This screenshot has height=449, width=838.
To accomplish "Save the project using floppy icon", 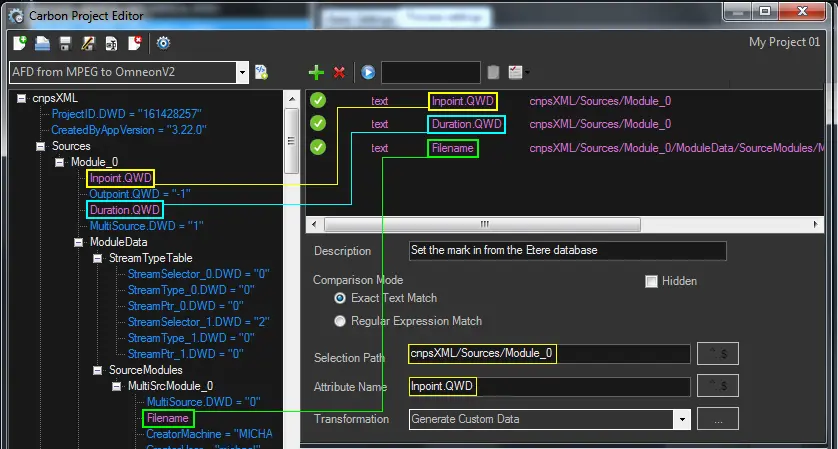I will tap(66, 43).
